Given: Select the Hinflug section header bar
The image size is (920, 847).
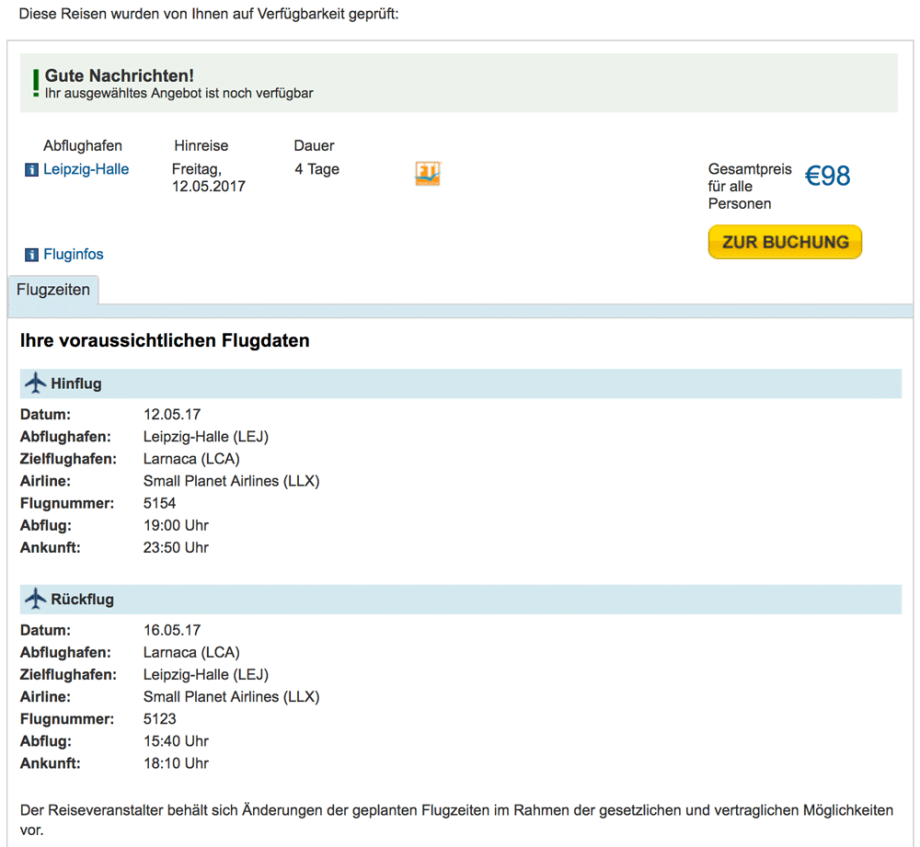Looking at the screenshot, I should (460, 383).
